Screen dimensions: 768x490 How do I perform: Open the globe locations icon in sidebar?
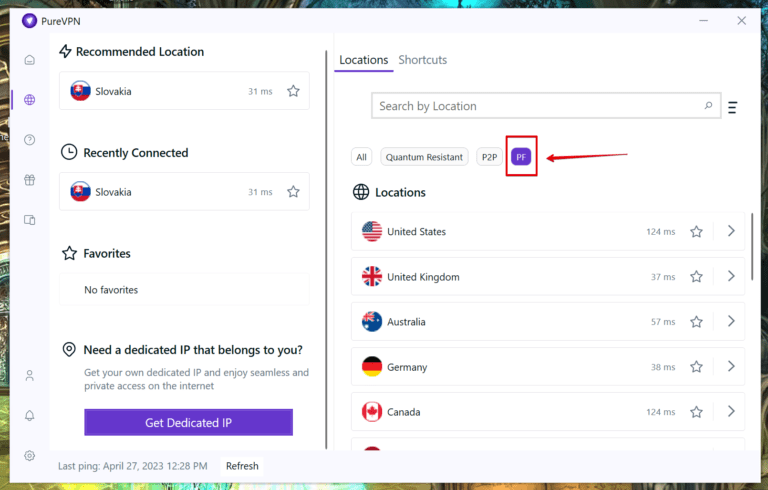tap(29, 100)
